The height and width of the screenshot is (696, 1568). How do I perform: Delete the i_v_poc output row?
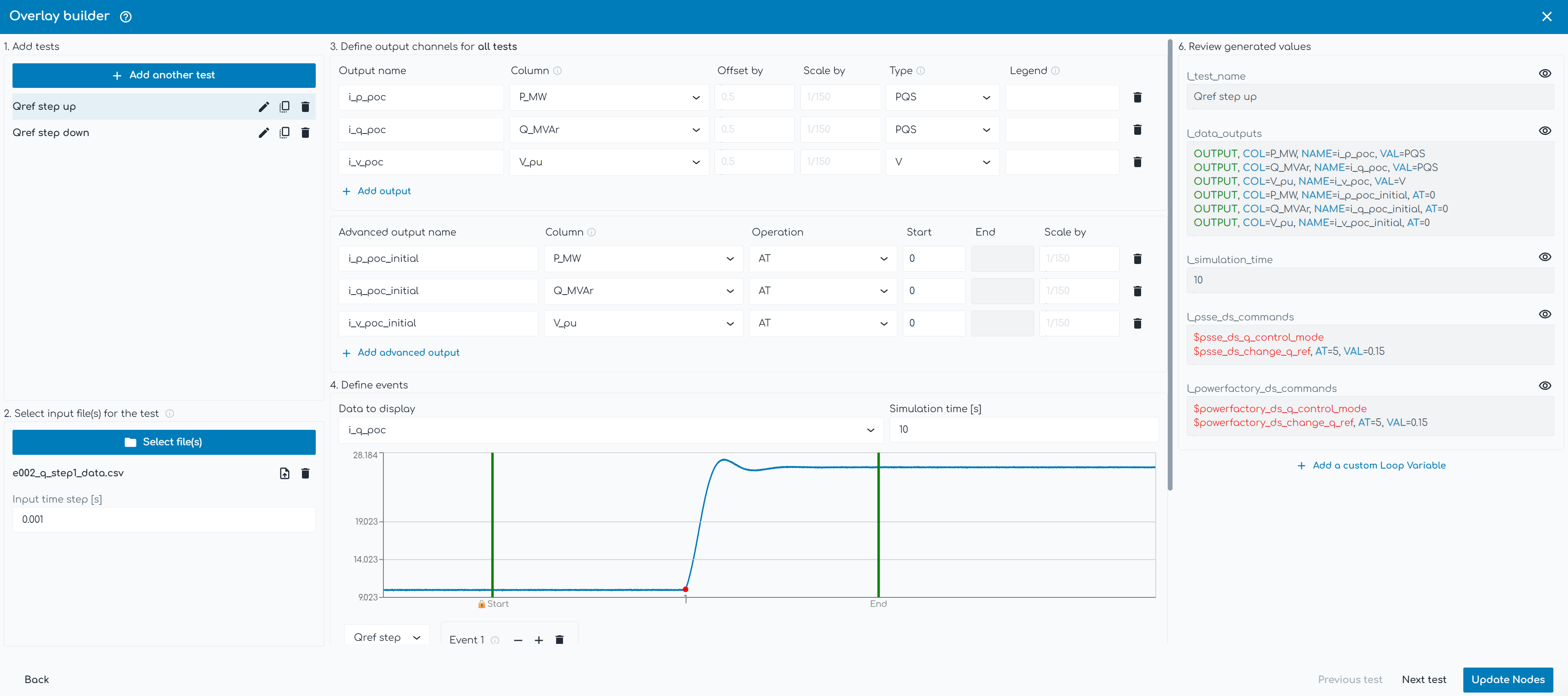pyautogui.click(x=1137, y=162)
